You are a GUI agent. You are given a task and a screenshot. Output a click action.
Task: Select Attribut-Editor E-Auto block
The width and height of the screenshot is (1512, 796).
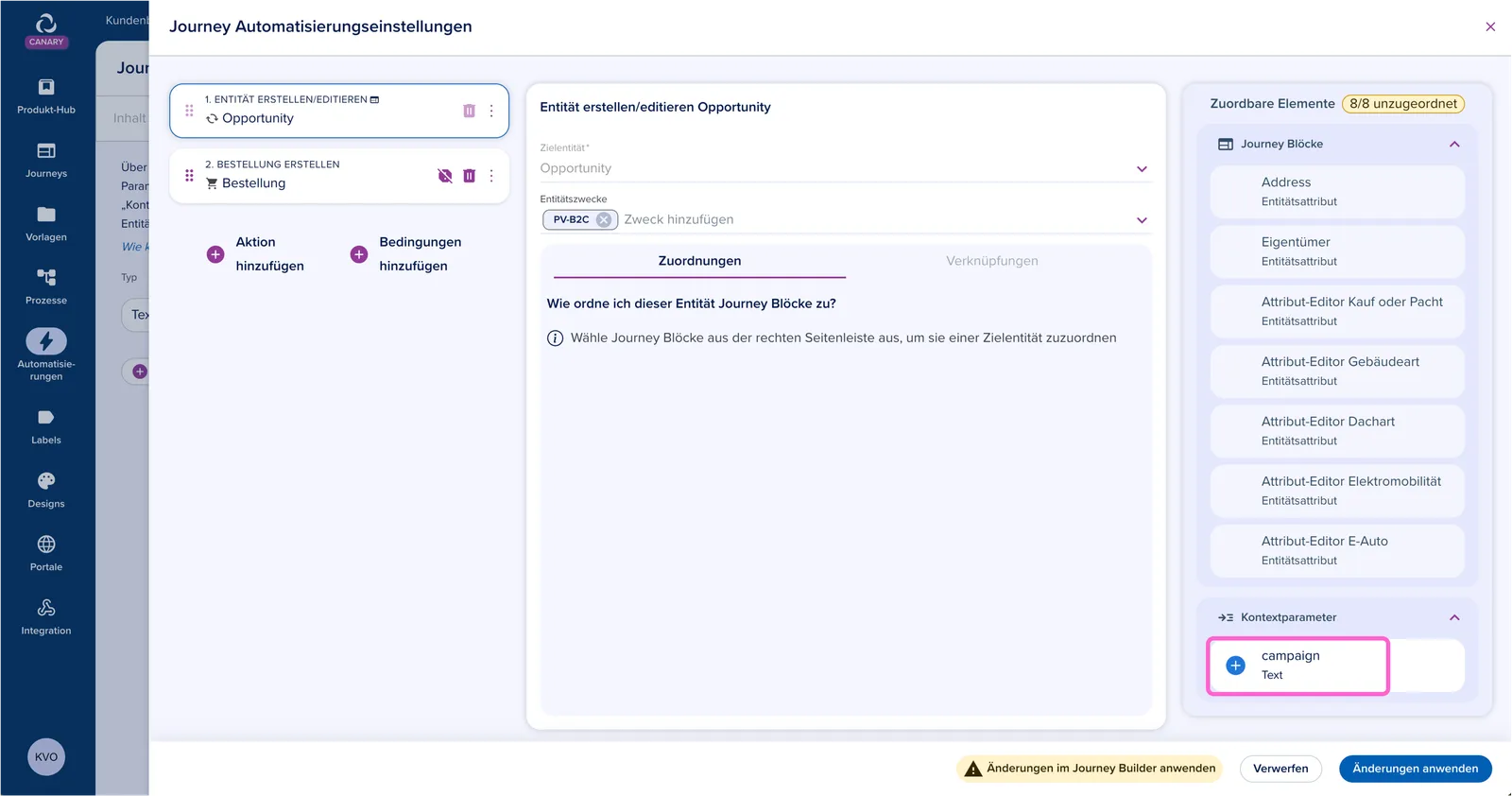pyautogui.click(x=1337, y=550)
